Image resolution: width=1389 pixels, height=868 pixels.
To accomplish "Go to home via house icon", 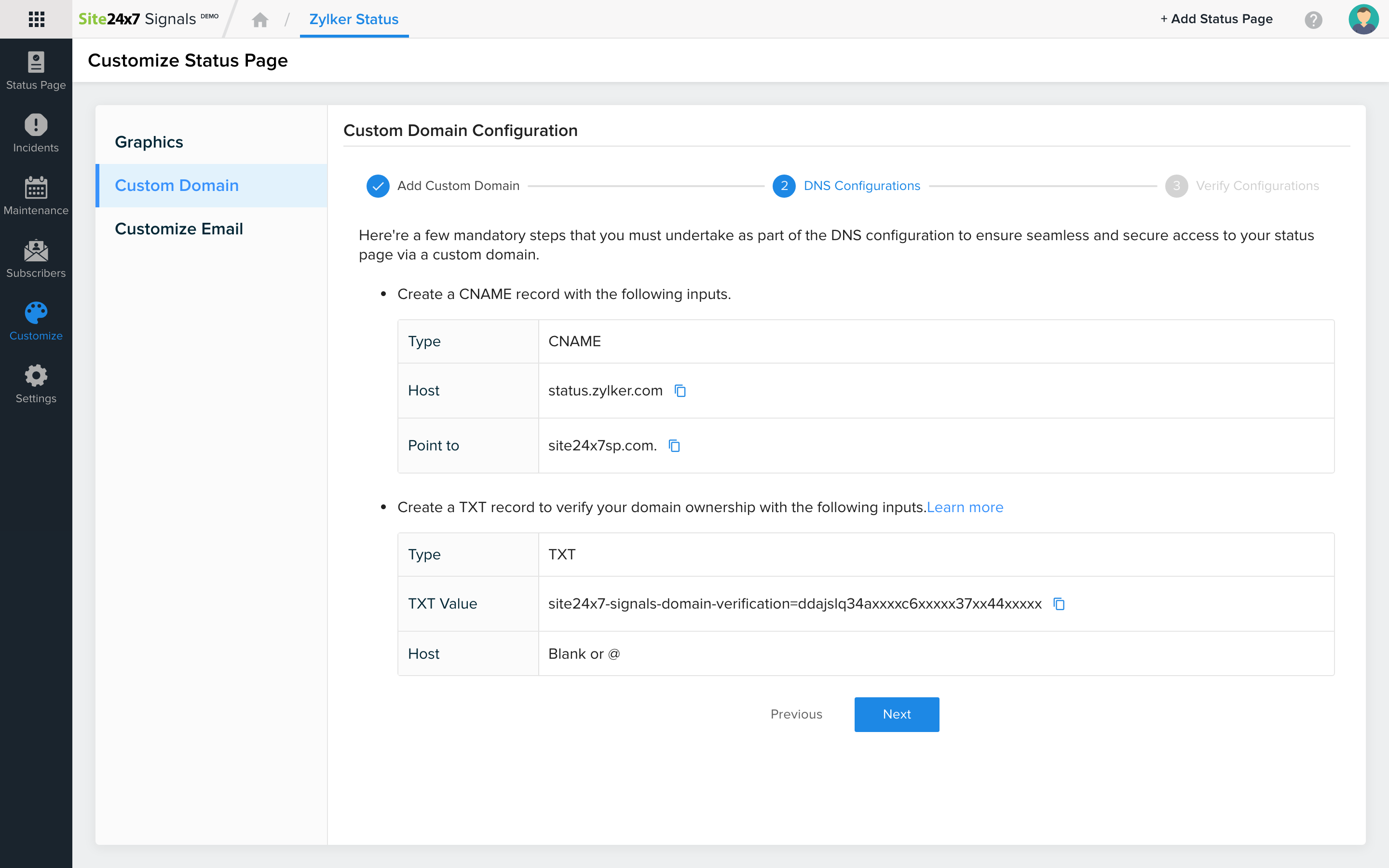I will coord(260,19).
